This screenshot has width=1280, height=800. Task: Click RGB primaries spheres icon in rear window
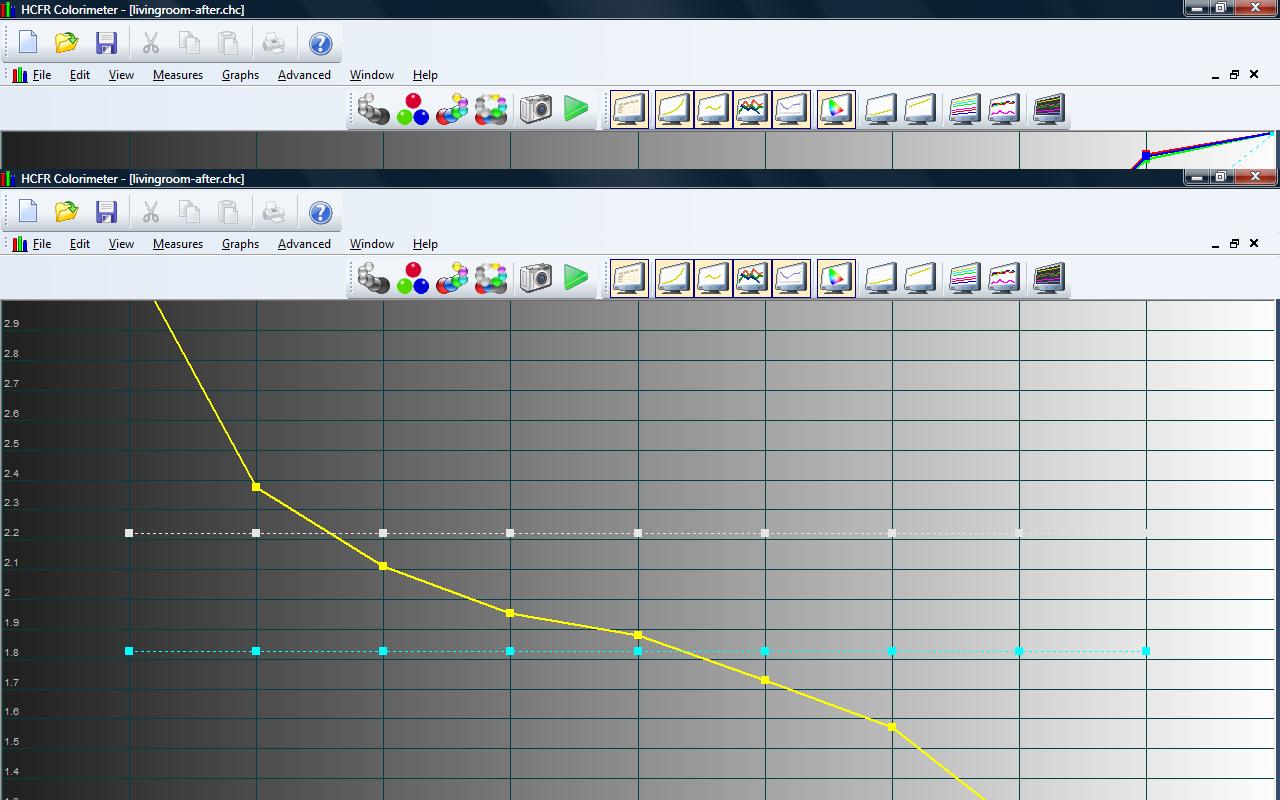(413, 109)
